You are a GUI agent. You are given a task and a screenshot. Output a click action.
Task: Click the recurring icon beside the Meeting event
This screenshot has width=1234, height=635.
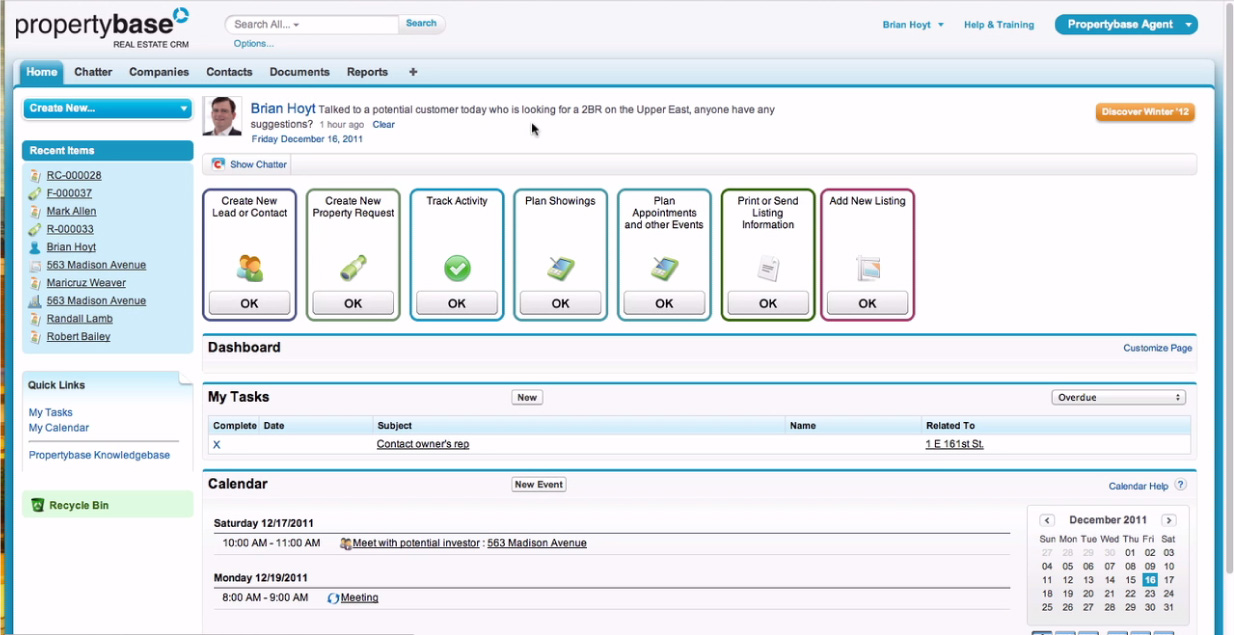(333, 598)
